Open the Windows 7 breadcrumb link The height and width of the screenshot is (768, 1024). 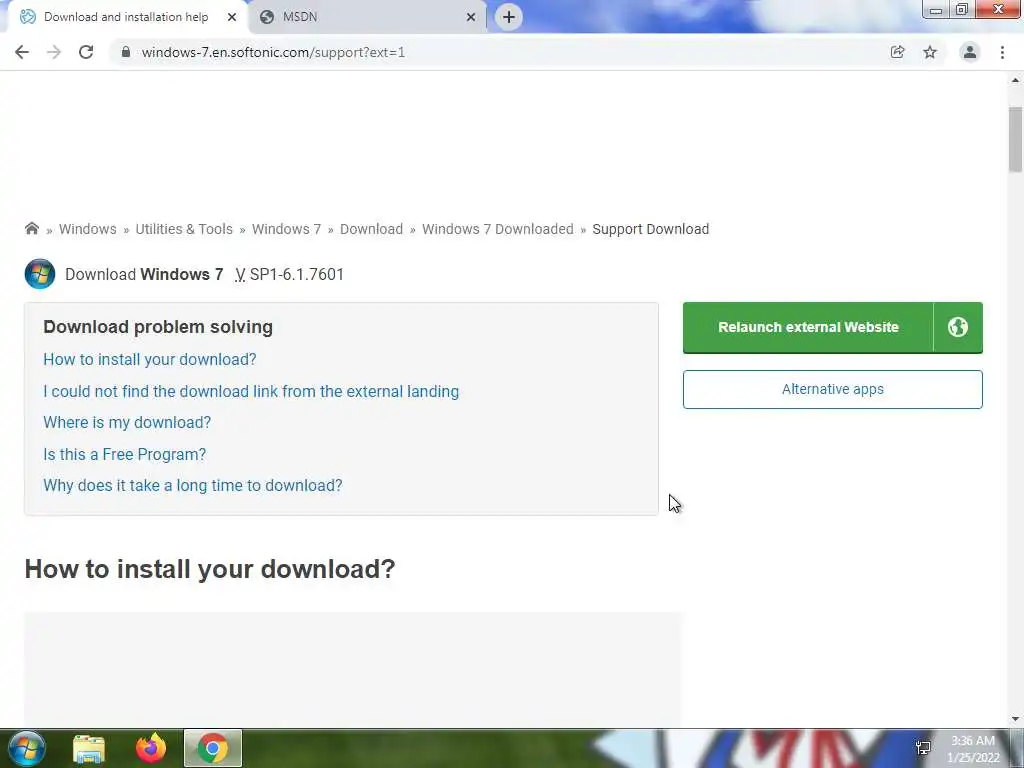click(x=287, y=229)
